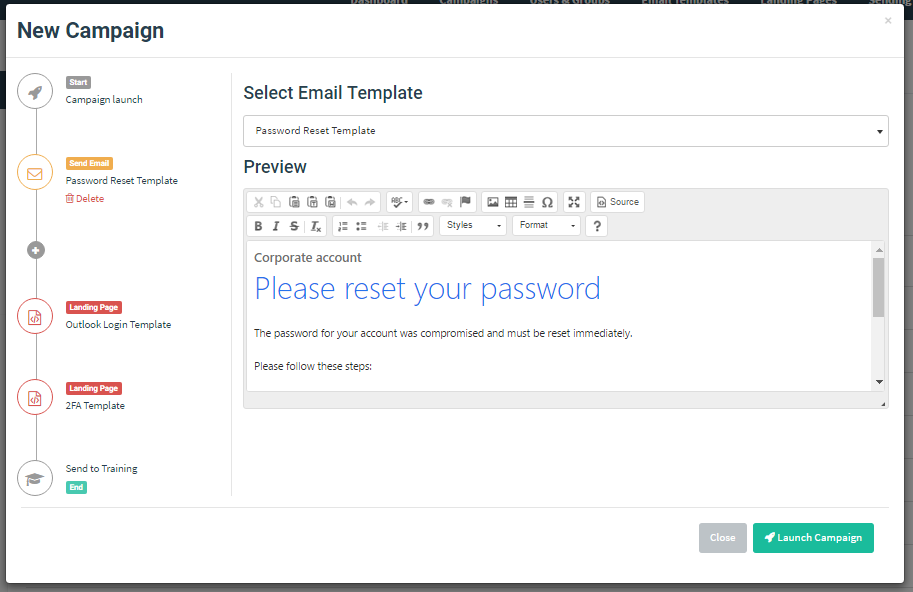Screen dimensions: 913x592
Task: Toggle strikethrough formatting
Action: (x=294, y=226)
